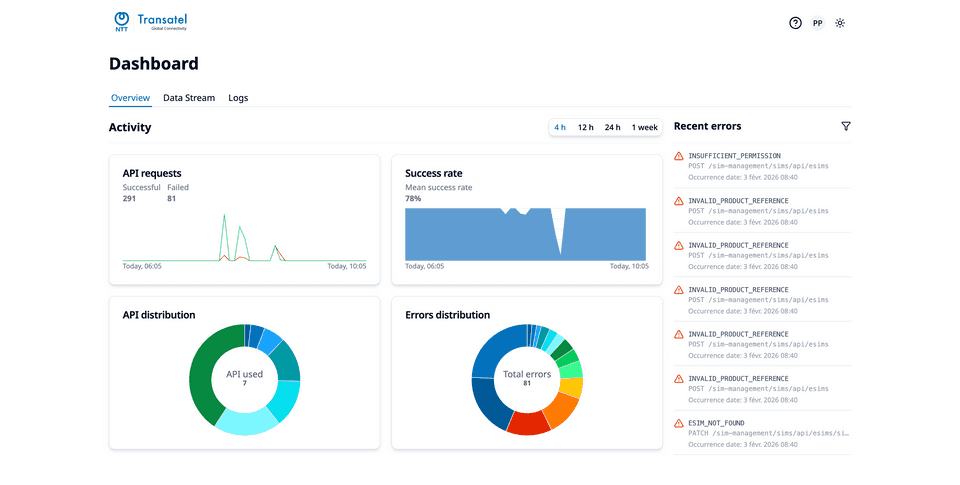Open the help question mark icon
The image size is (960, 485).
click(795, 23)
